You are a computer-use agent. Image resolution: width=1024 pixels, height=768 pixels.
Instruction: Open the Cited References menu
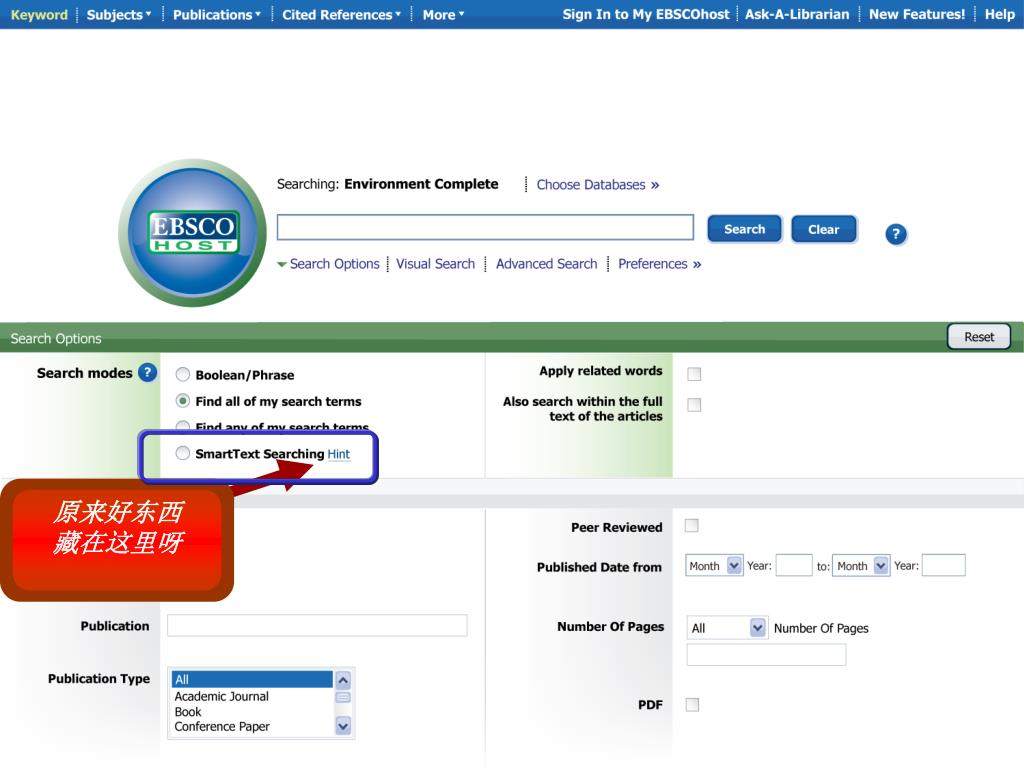341,14
